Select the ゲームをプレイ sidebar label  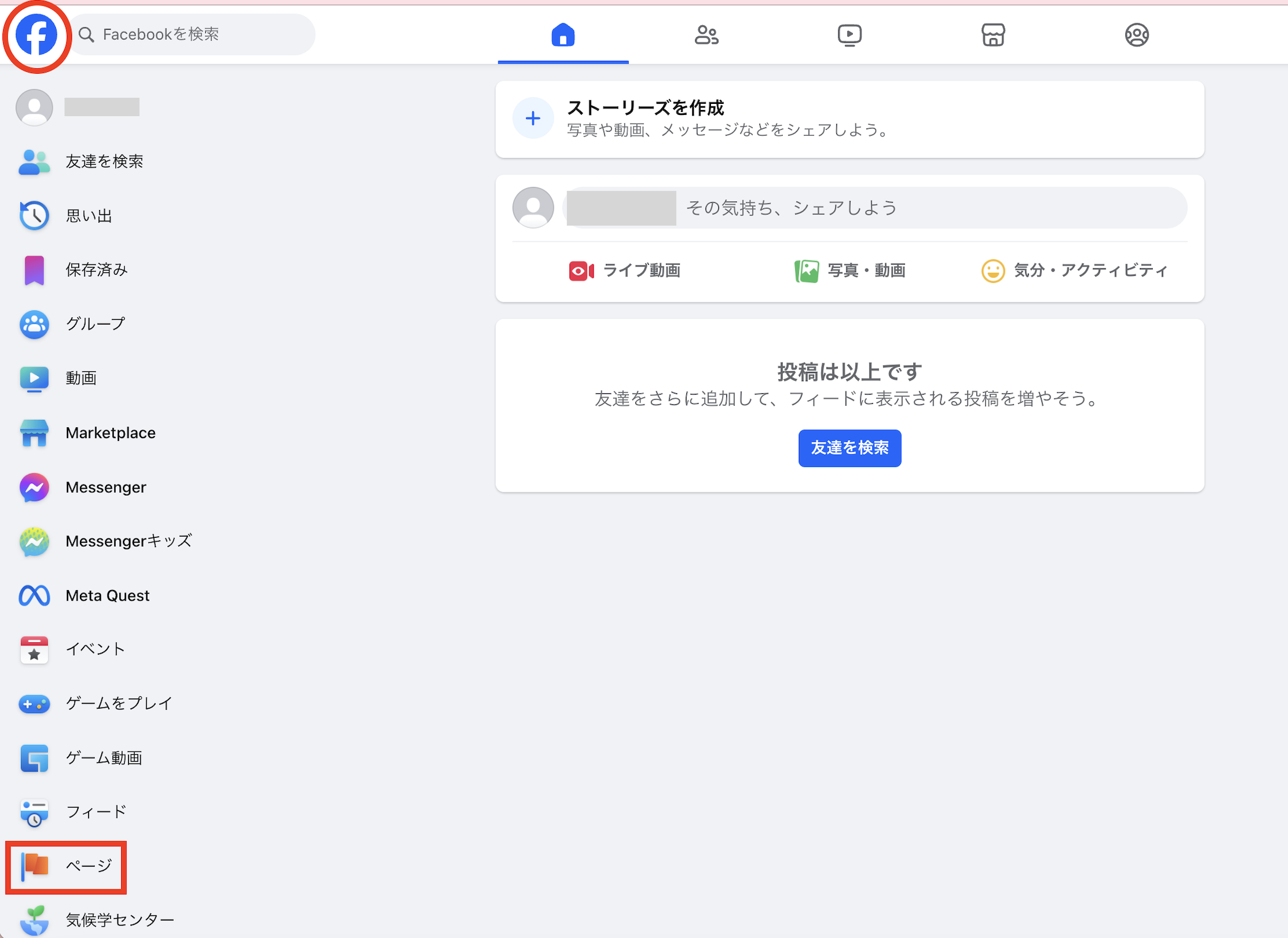click(x=119, y=704)
